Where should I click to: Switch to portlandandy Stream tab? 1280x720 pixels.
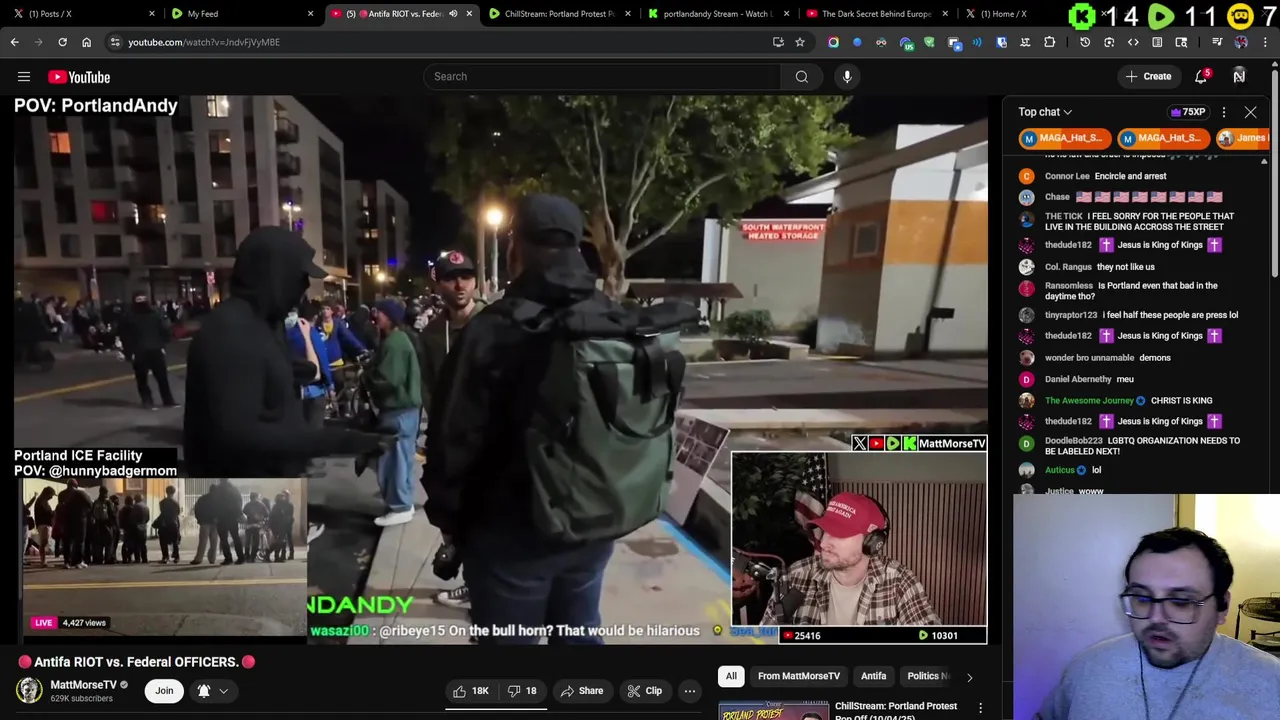pos(718,14)
